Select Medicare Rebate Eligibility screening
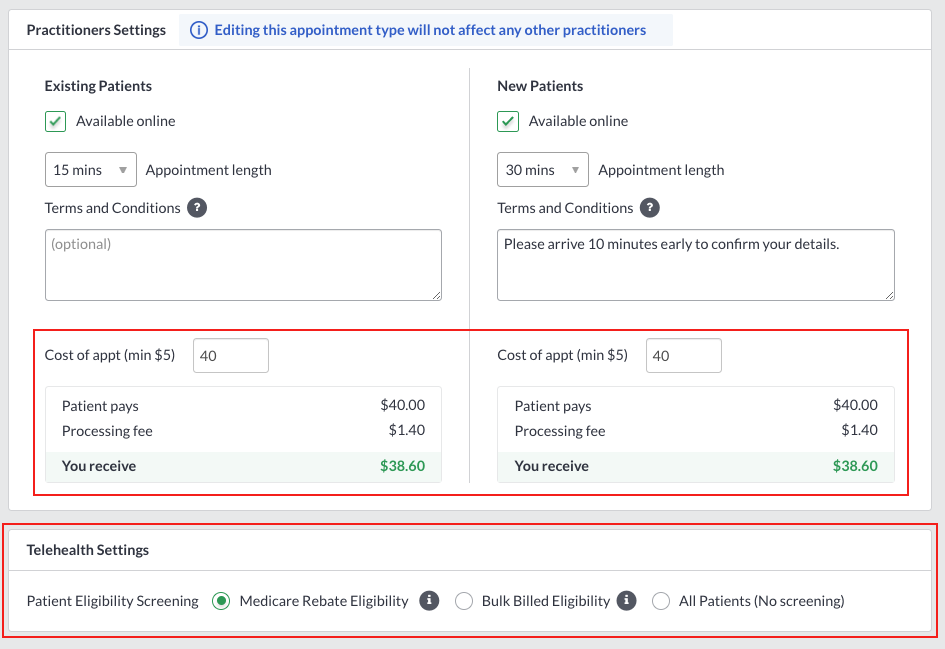This screenshot has width=945, height=649. pyautogui.click(x=221, y=601)
